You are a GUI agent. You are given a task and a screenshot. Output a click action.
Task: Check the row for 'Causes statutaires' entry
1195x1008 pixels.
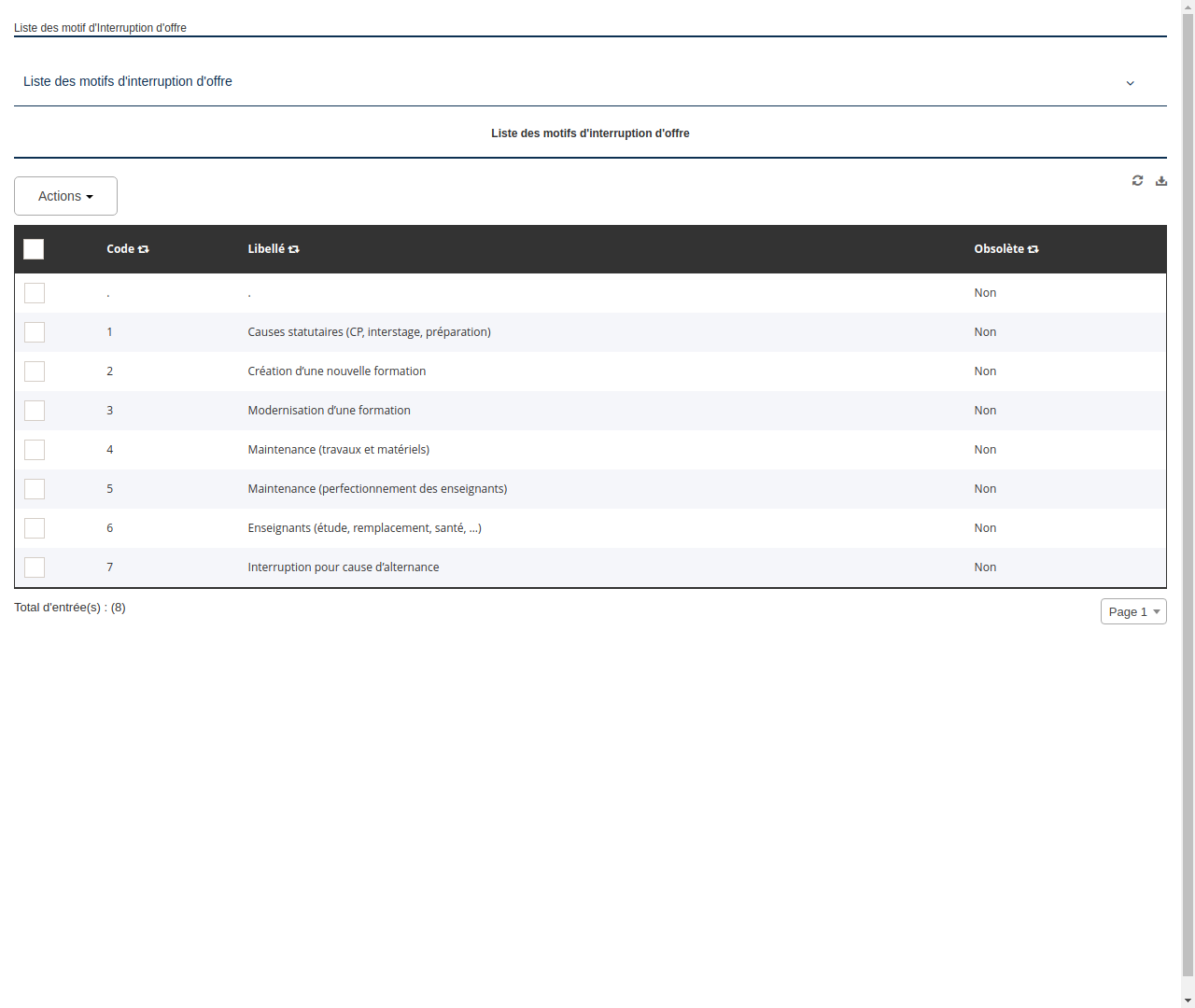pyautogui.click(x=35, y=332)
